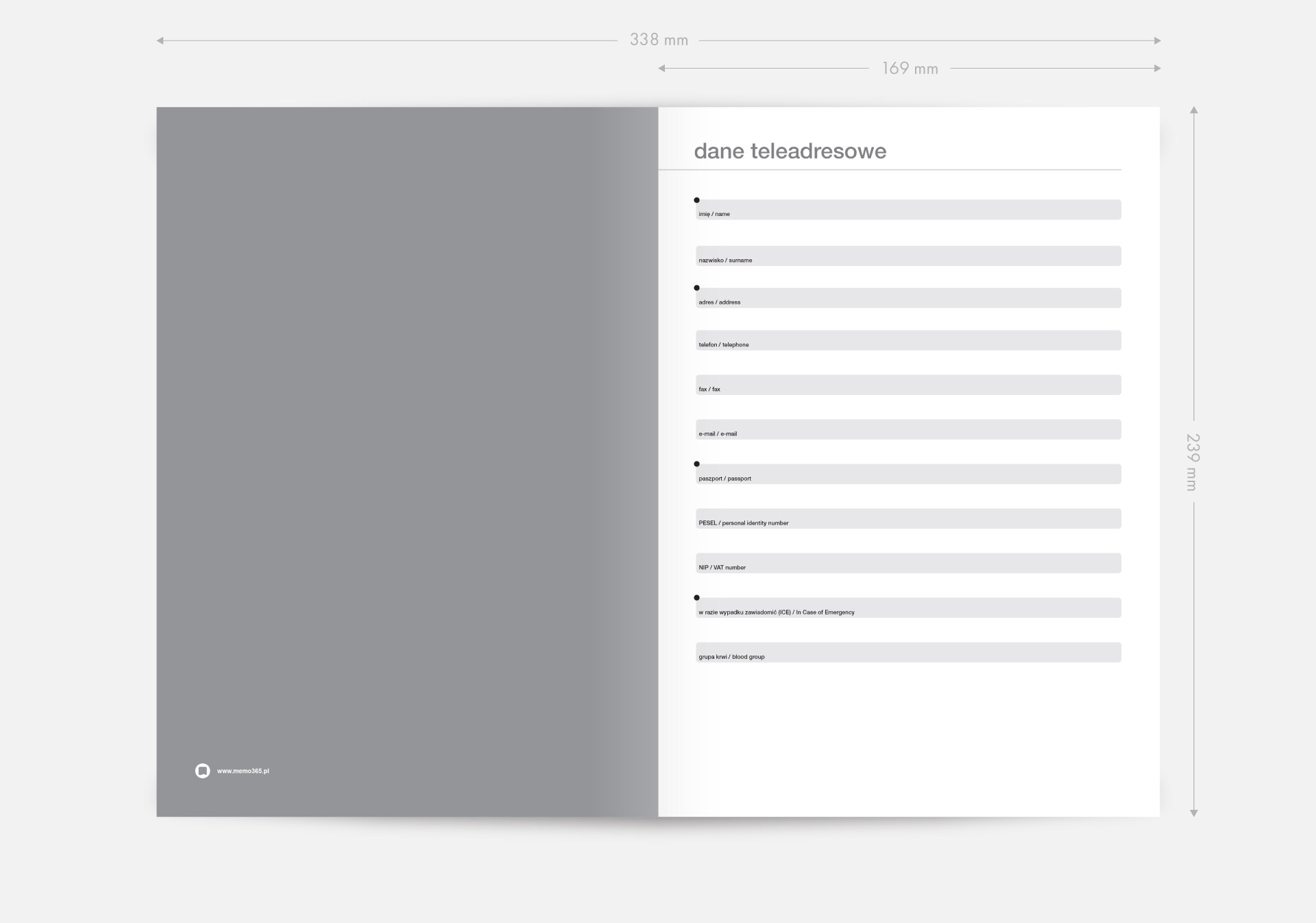Click the 'paszport / passport' field
1316x923 pixels.
[908, 474]
